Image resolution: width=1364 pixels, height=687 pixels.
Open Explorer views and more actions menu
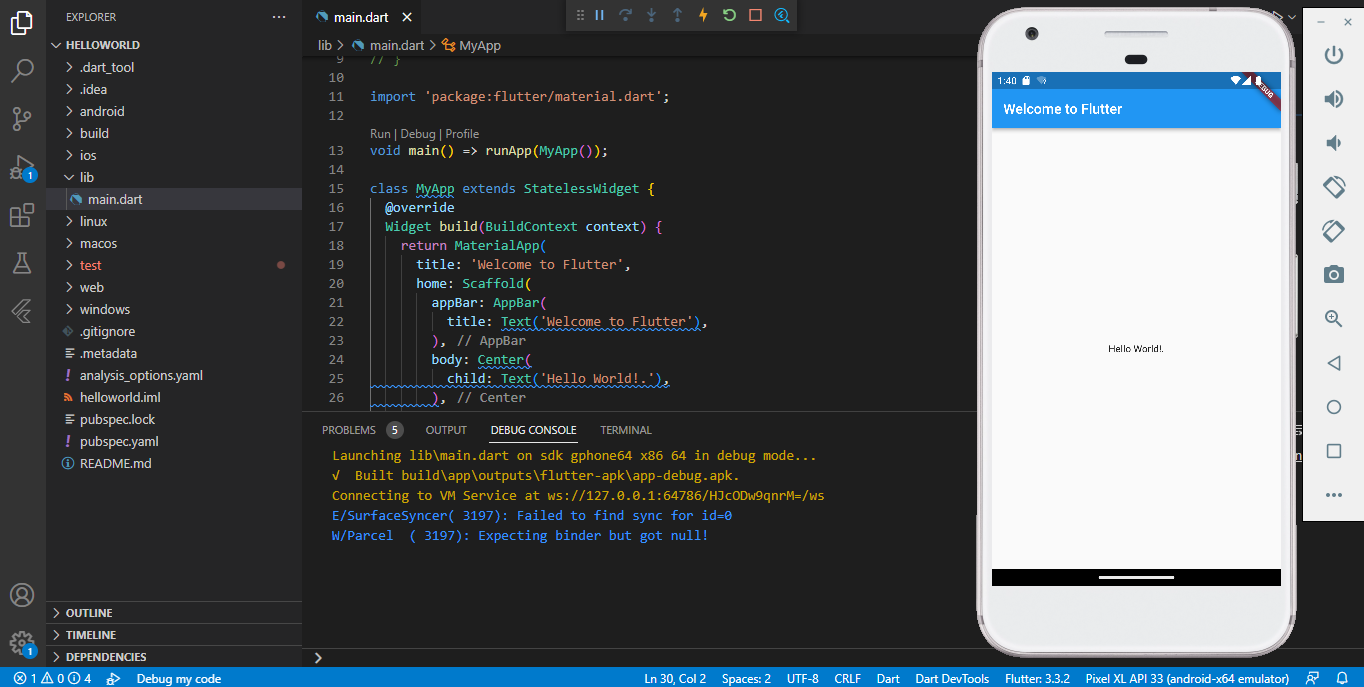tap(279, 17)
